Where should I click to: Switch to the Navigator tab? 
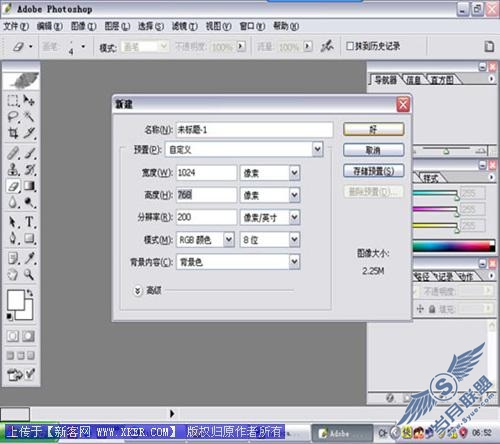click(386, 80)
